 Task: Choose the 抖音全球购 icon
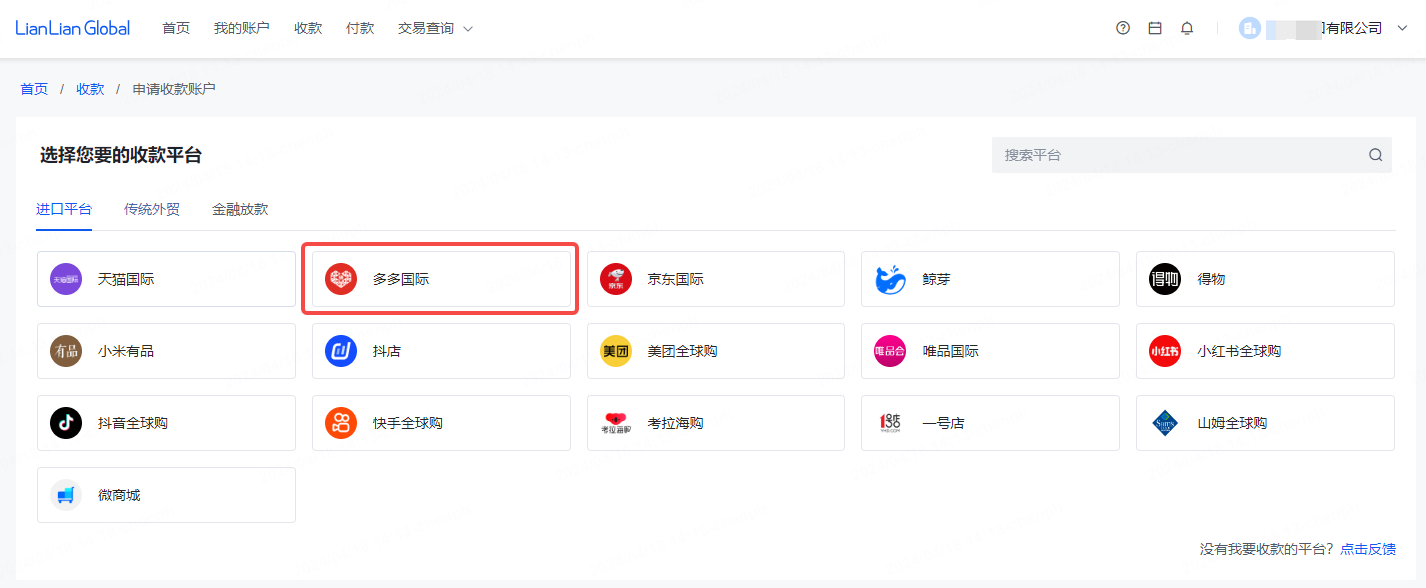(x=66, y=423)
